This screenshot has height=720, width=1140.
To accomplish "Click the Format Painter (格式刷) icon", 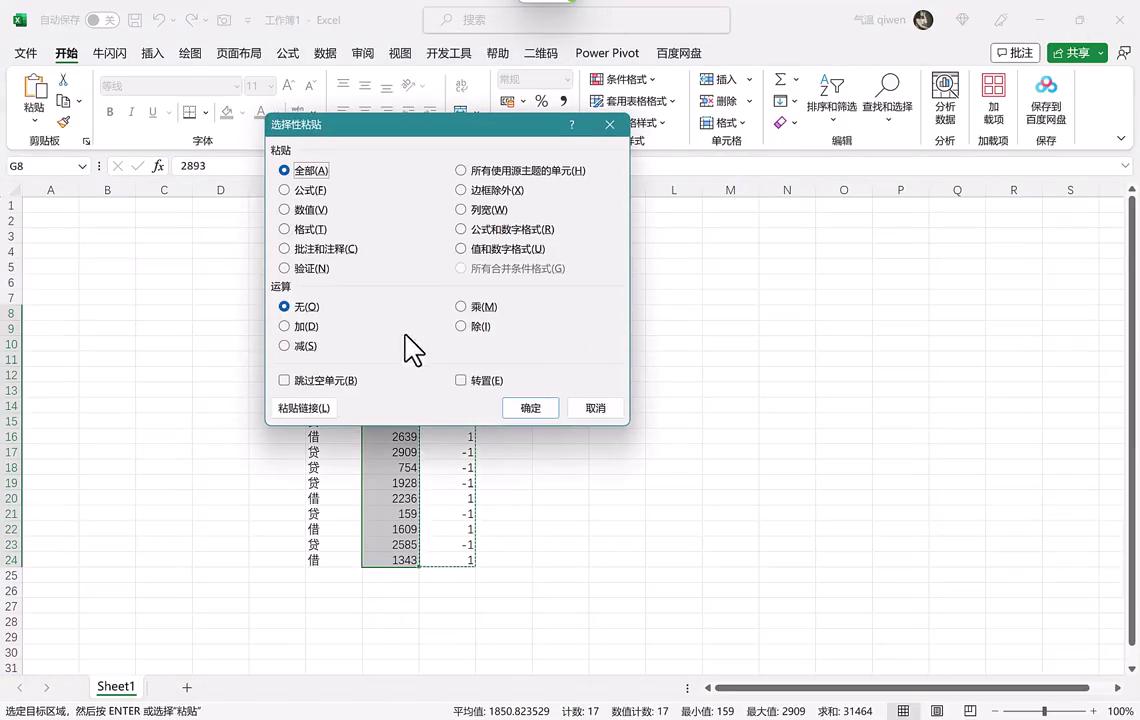I will coord(62,122).
